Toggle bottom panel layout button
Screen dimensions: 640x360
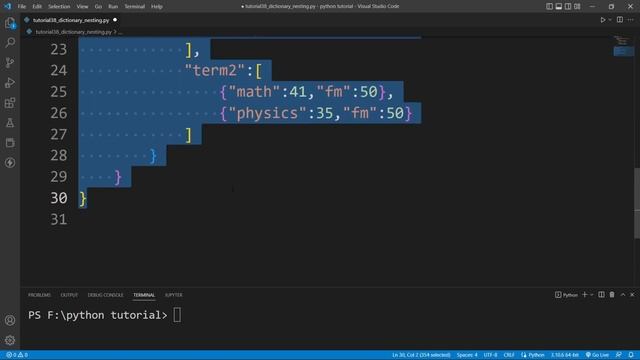tap(559, 7)
